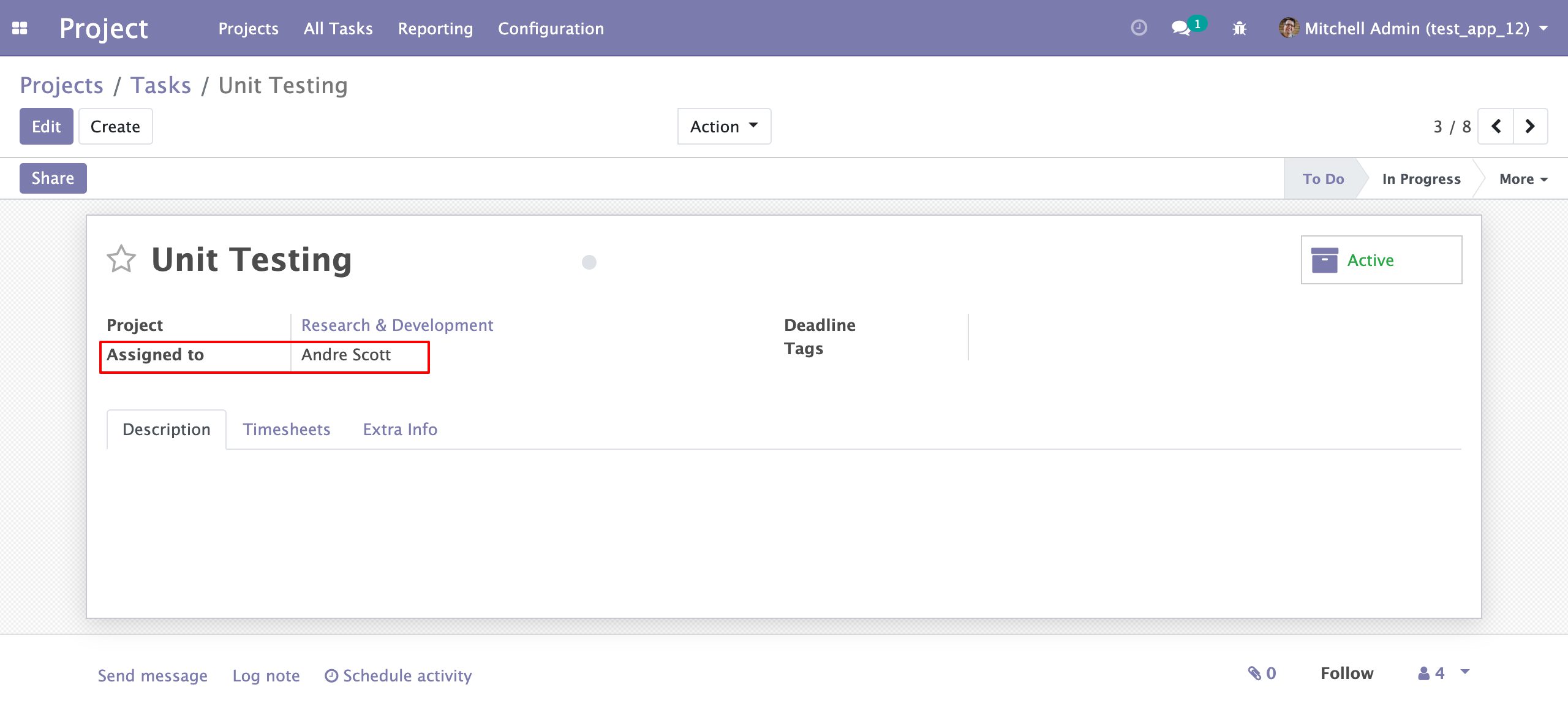Open the Reporting menu
This screenshot has height=728, width=1568.
435,28
